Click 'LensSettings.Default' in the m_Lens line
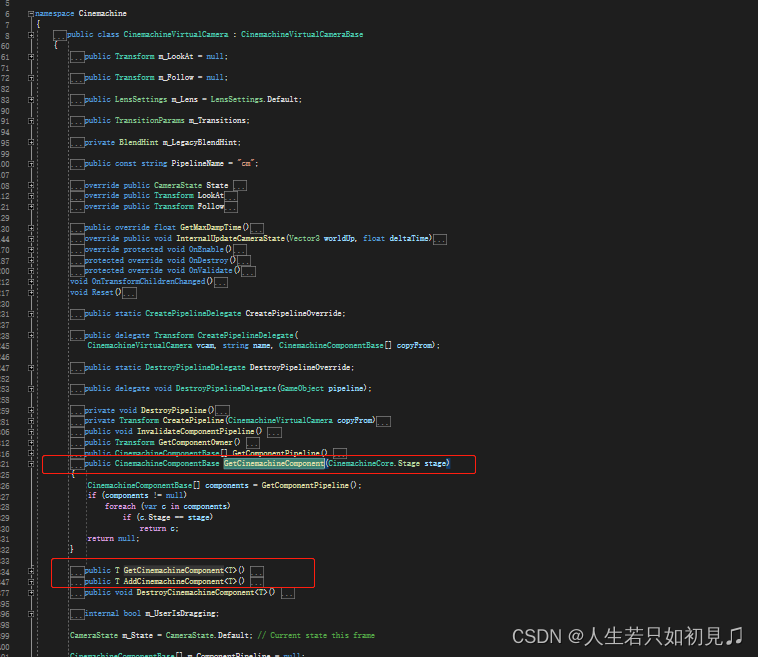758x657 pixels. pos(254,99)
